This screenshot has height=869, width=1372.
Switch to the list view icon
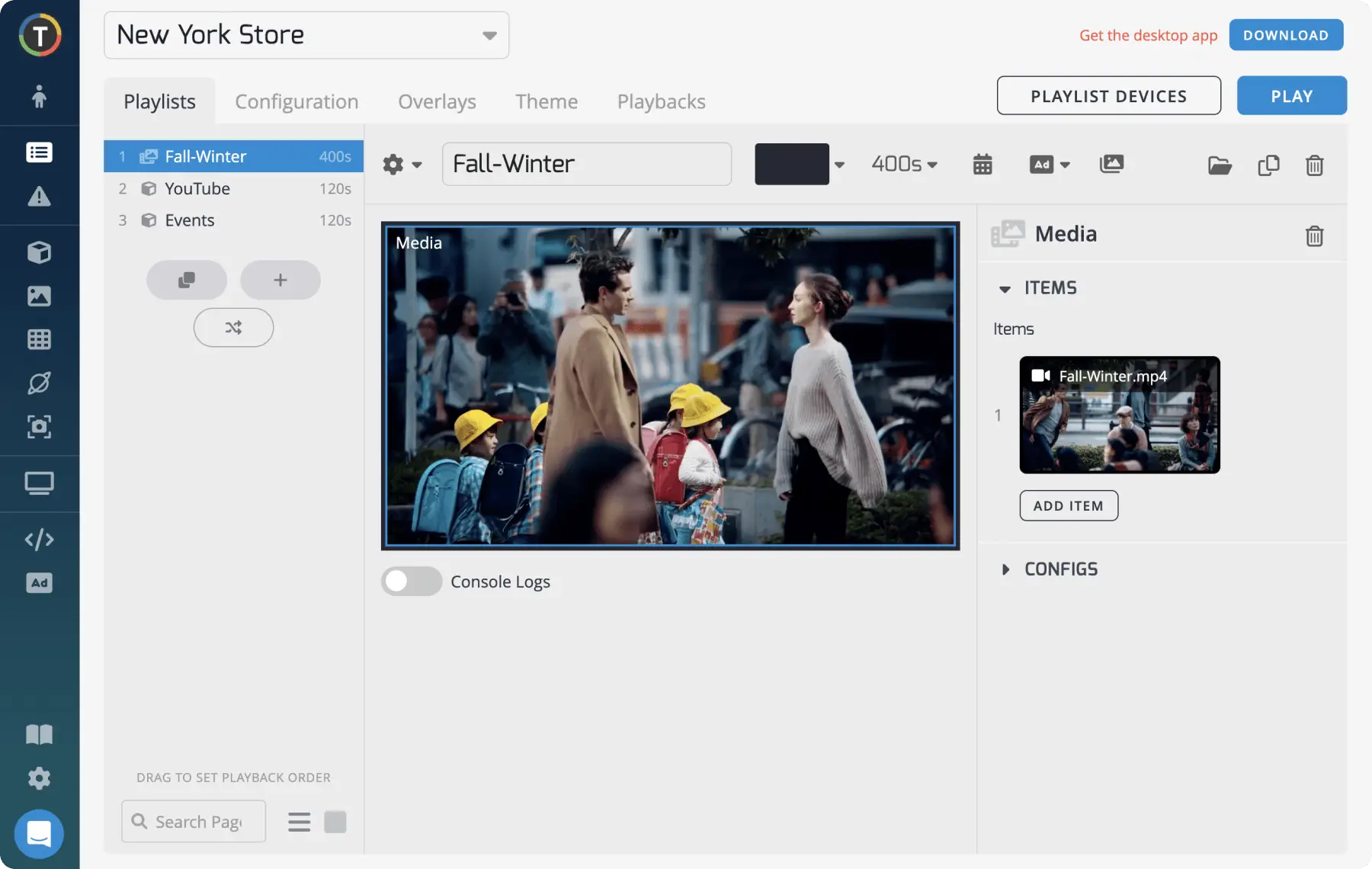click(299, 822)
